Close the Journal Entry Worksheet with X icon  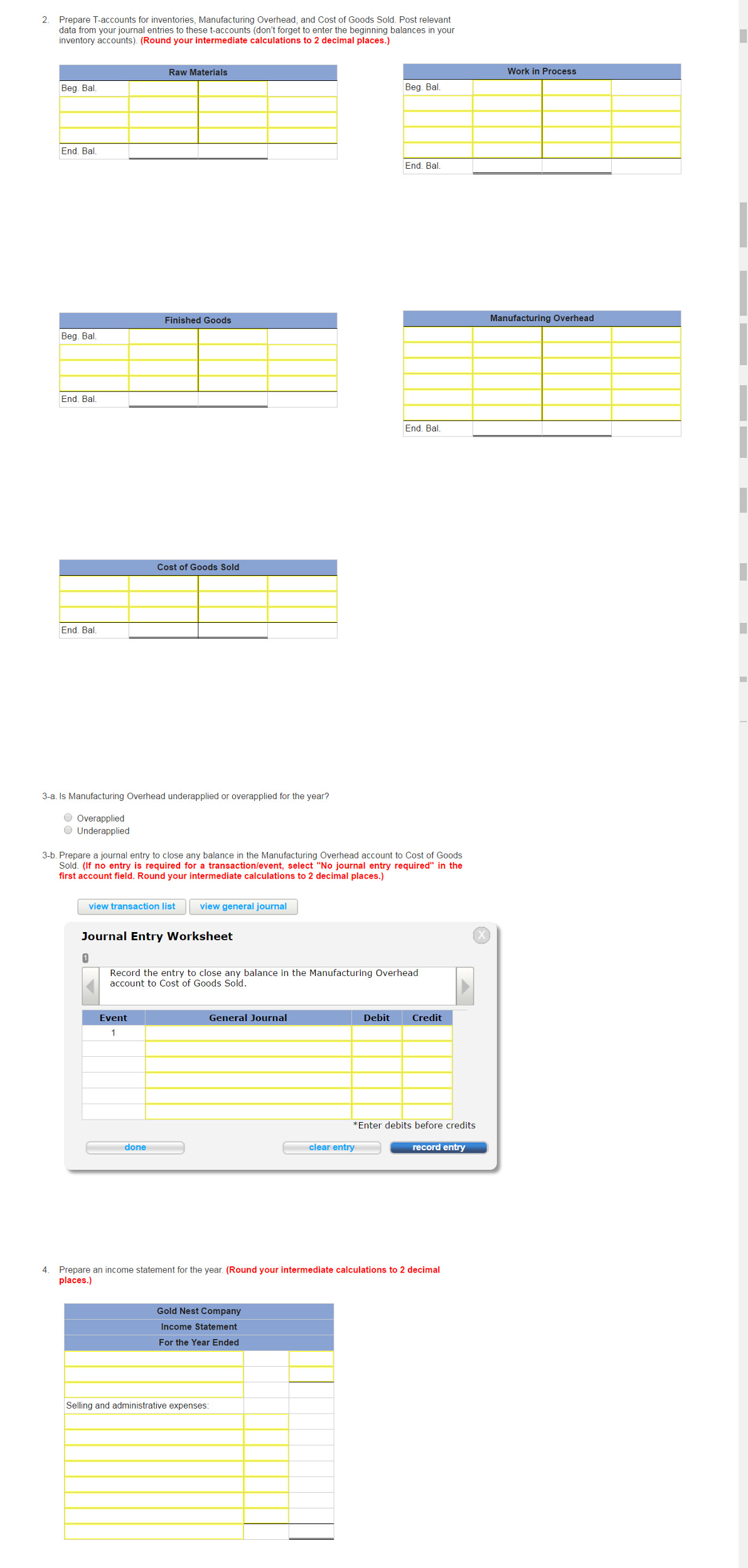[481, 935]
